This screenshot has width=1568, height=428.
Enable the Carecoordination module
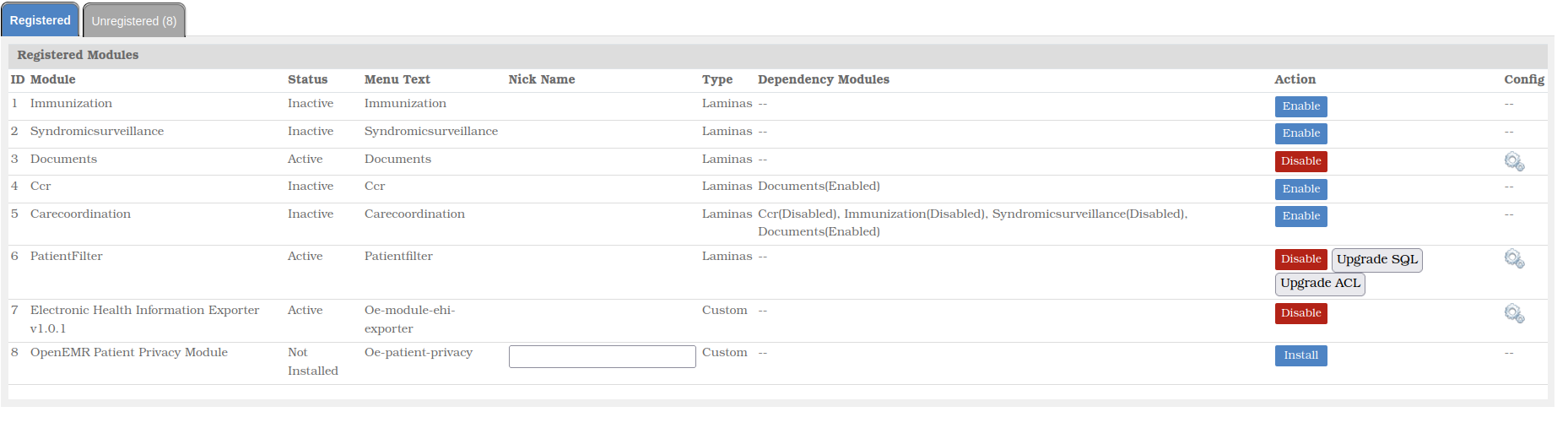[x=1300, y=216]
